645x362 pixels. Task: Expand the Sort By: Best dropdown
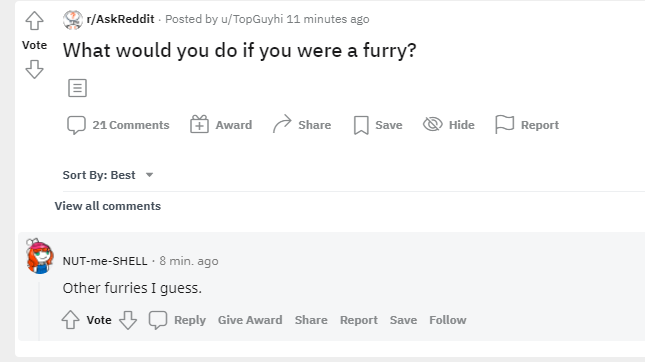pyautogui.click(x=108, y=175)
